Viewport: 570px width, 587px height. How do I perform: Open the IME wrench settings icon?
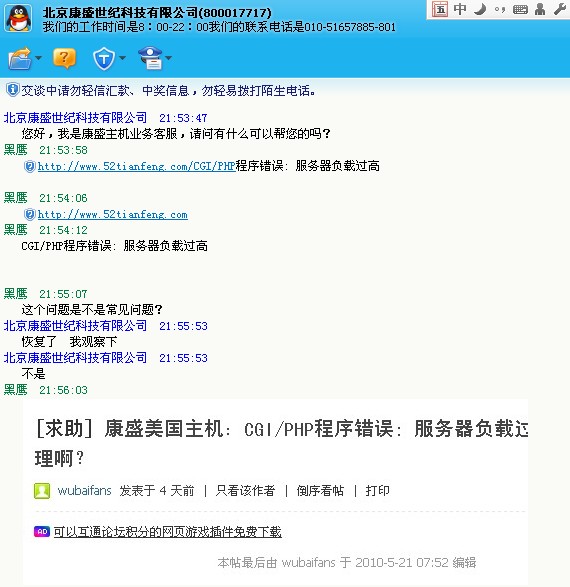click(560, 9)
